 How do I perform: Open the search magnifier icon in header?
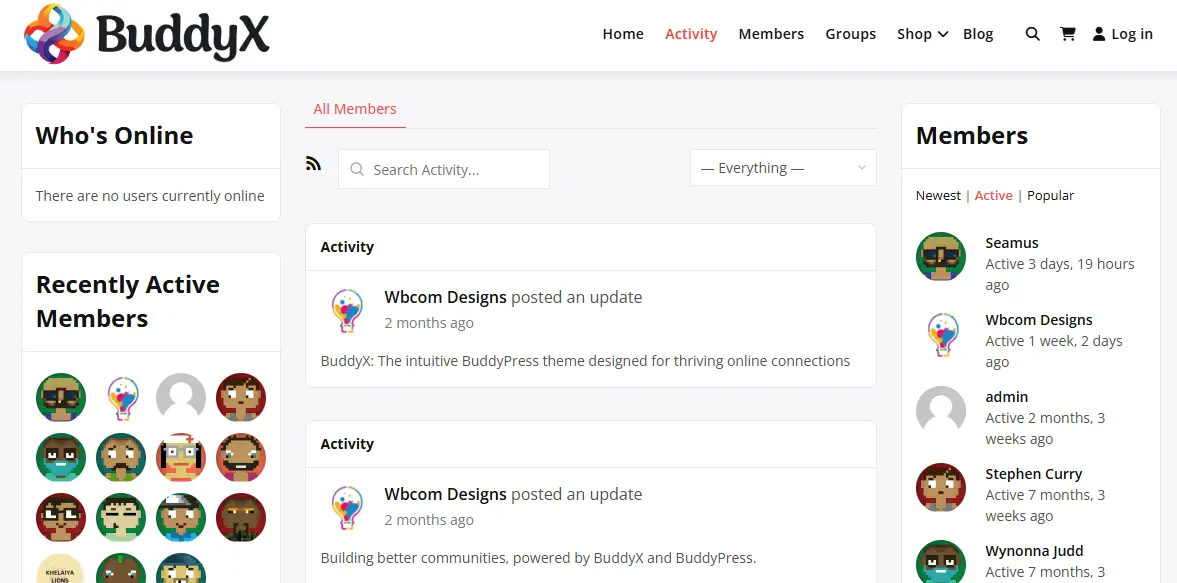[1033, 34]
